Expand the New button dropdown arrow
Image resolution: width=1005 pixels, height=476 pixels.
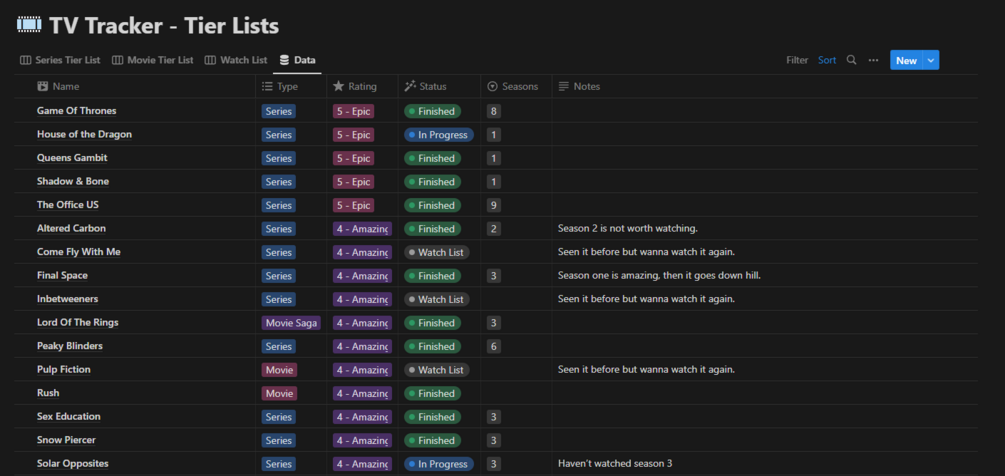pos(931,60)
